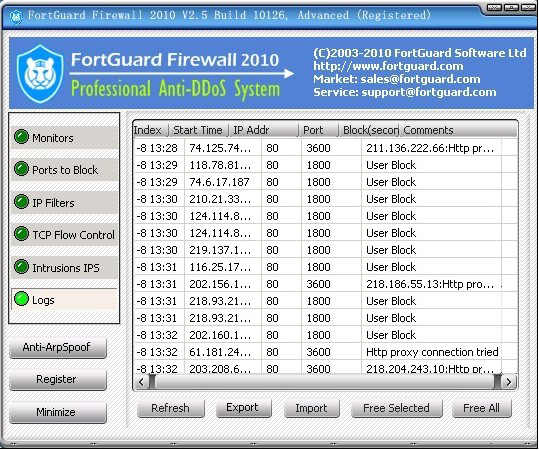Click the Free Selected button

pos(396,408)
